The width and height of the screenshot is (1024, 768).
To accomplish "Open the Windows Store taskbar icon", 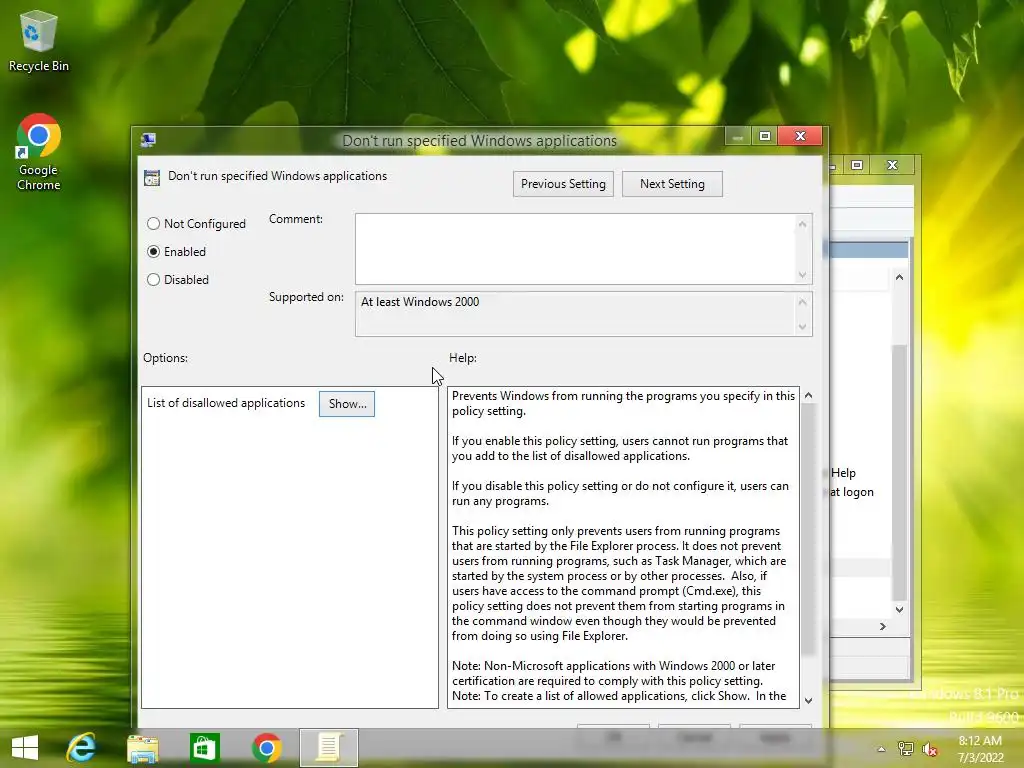I will 204,748.
